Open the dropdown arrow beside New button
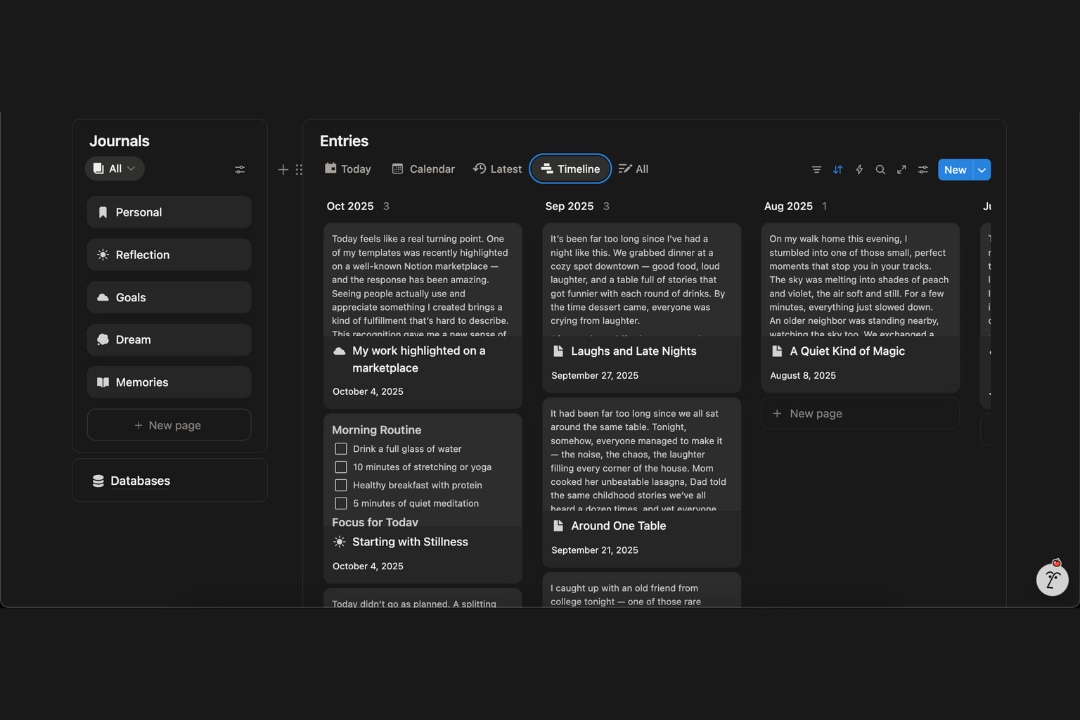Viewport: 1080px width, 720px height. point(982,170)
